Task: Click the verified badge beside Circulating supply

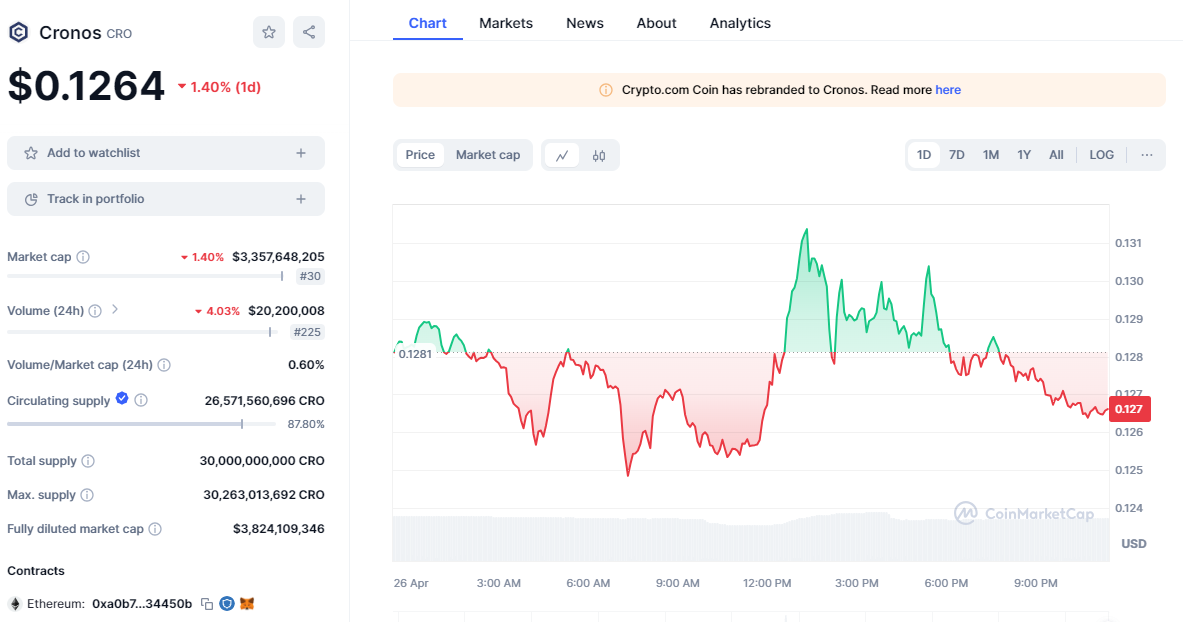Action: pyautogui.click(x=122, y=399)
